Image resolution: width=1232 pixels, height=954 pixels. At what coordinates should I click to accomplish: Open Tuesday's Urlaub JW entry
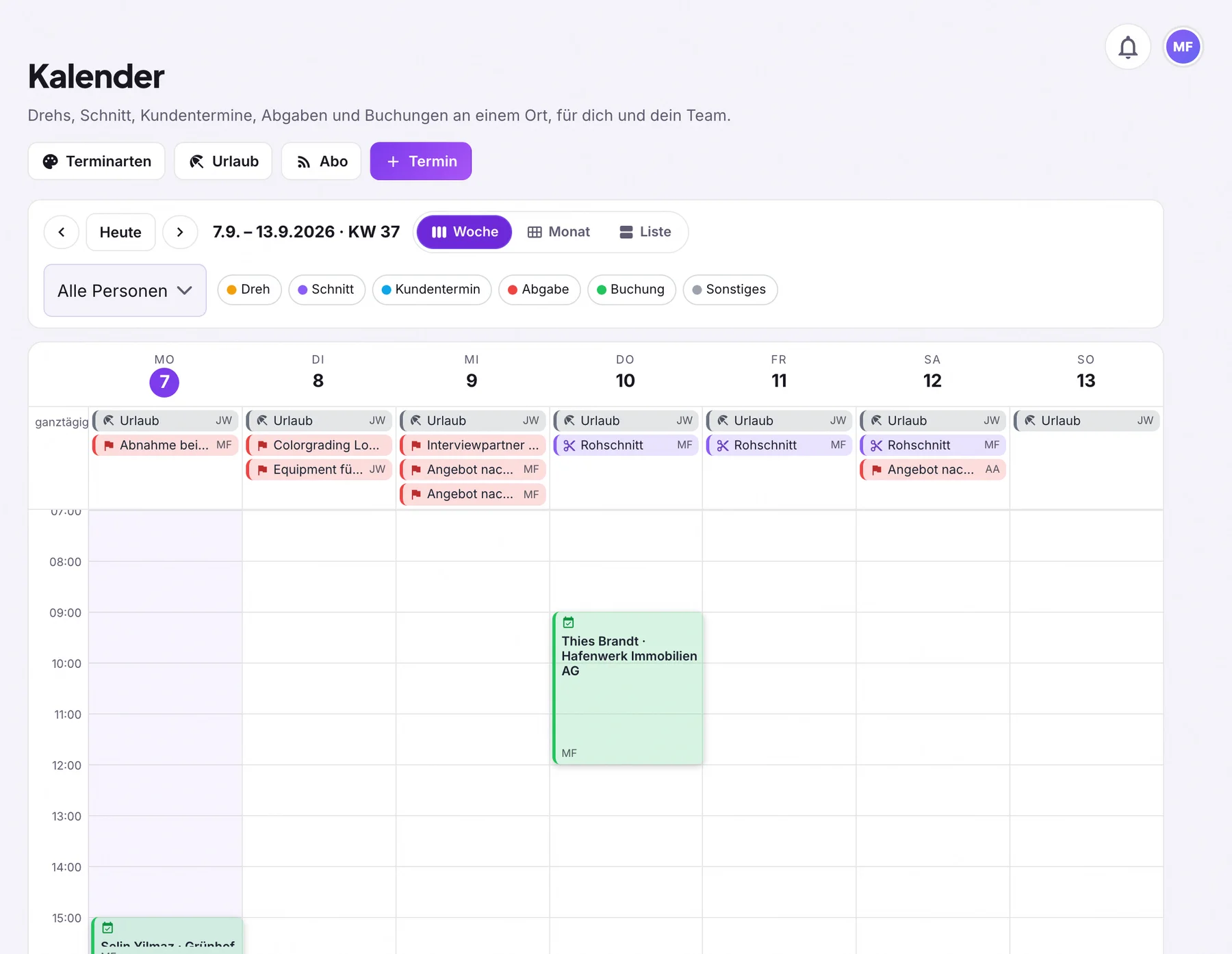319,421
